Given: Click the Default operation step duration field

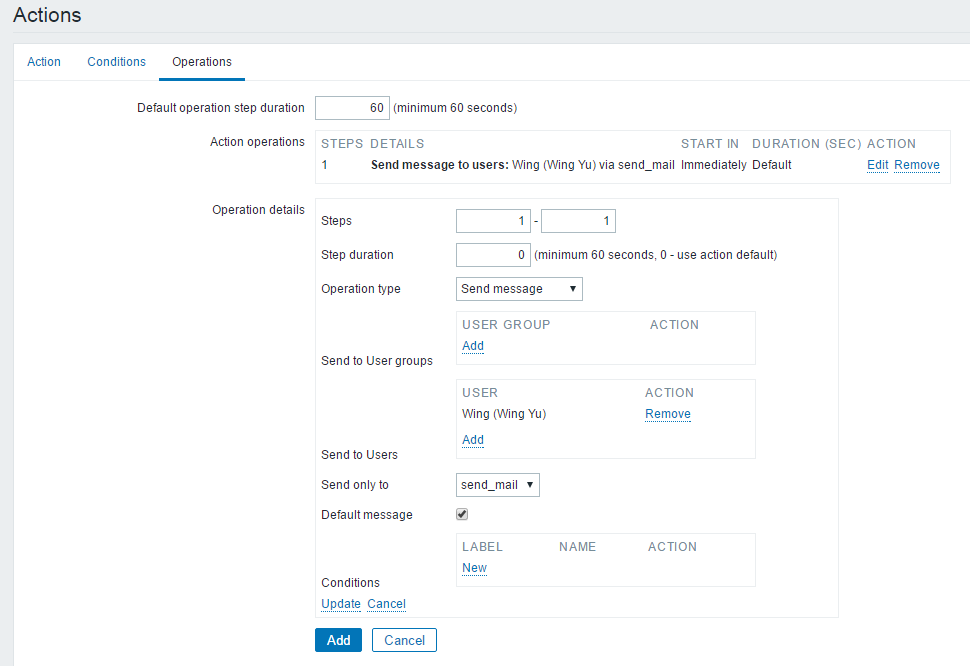Looking at the screenshot, I should click(352, 108).
